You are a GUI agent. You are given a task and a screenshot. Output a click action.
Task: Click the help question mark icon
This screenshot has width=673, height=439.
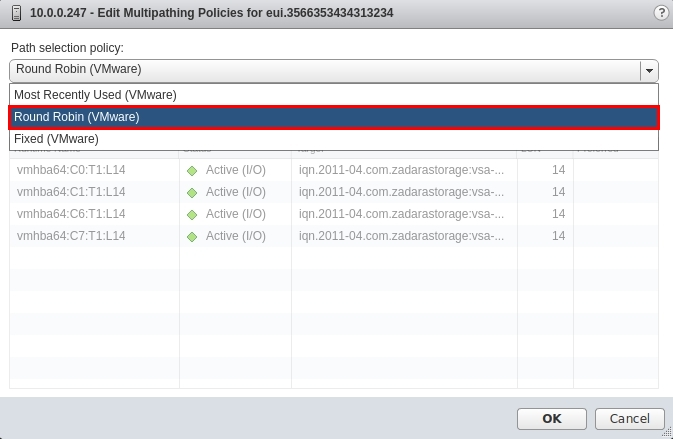(x=660, y=13)
